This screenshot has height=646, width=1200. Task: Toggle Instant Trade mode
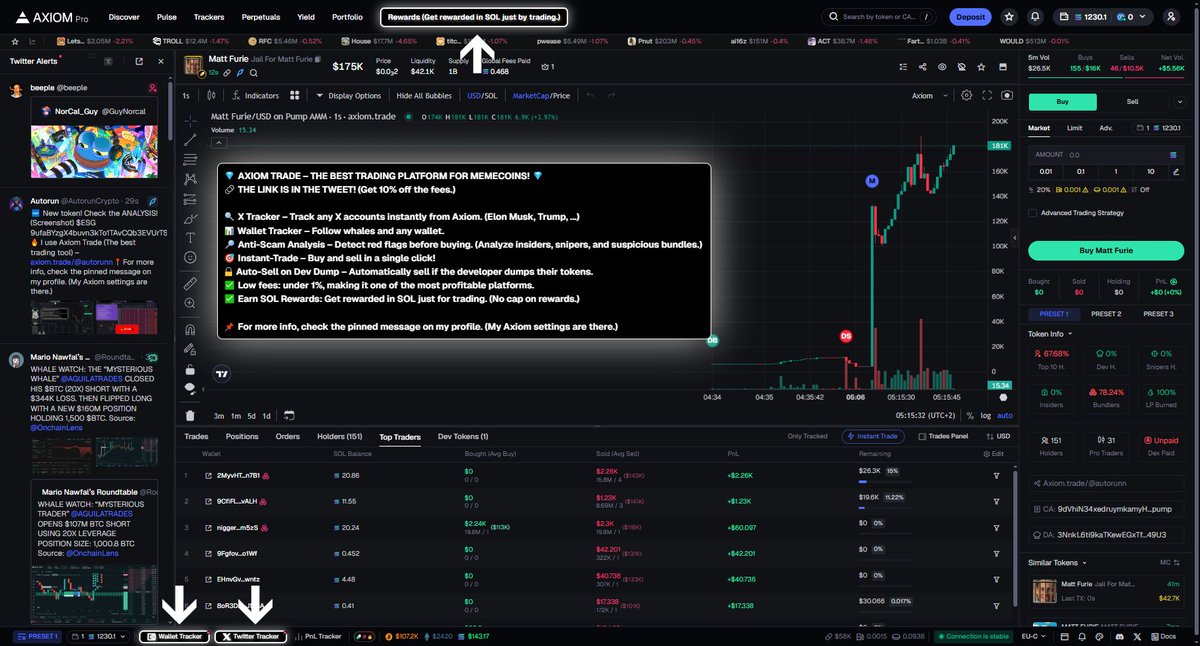pos(875,436)
